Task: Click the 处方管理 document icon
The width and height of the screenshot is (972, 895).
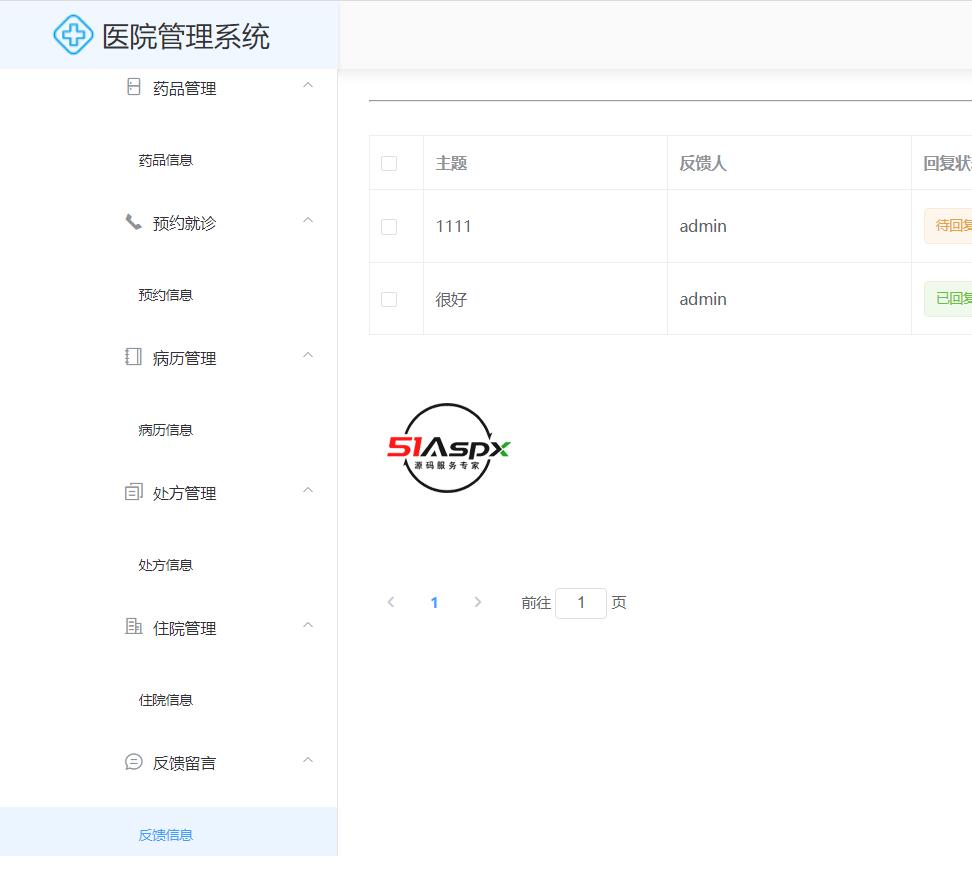Action: coord(133,492)
